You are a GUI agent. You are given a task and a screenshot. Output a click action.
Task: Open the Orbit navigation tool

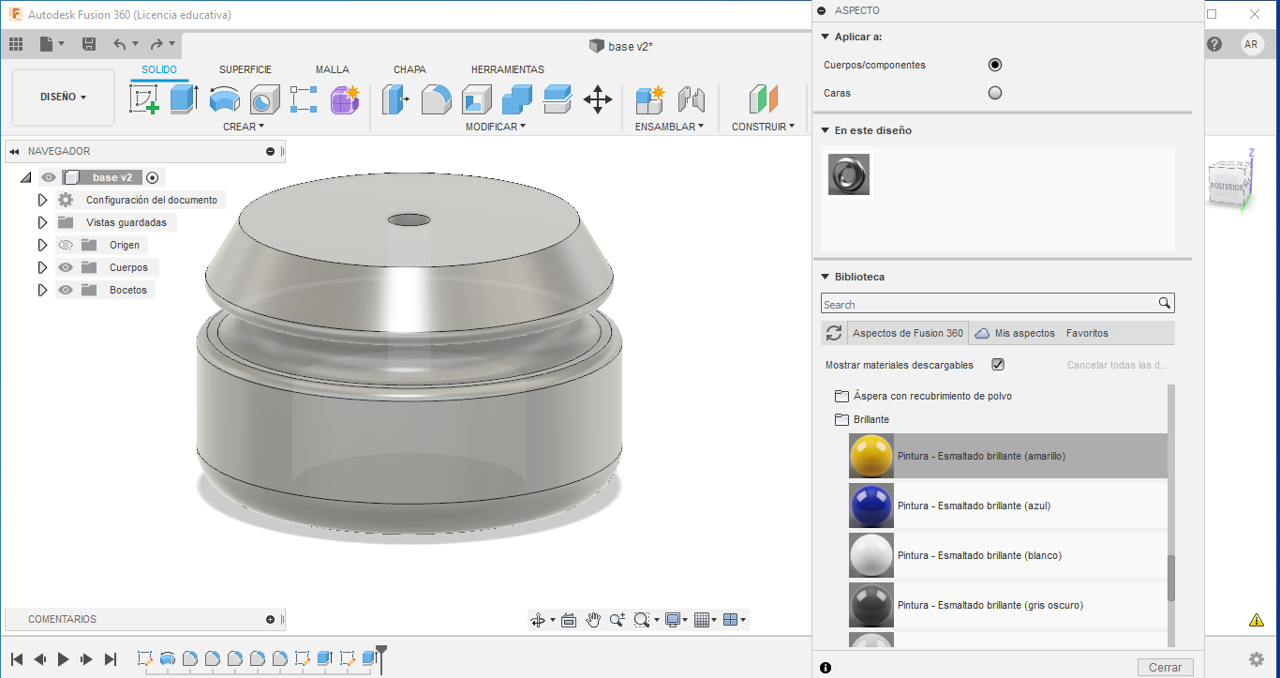pos(538,620)
